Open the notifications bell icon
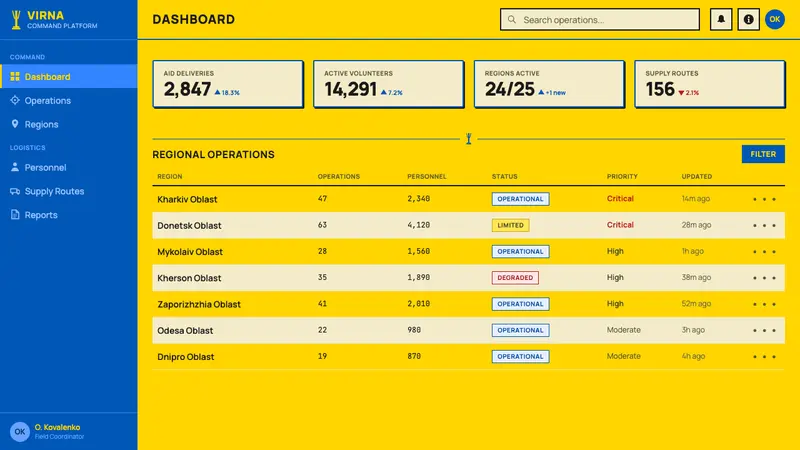This screenshot has height=450, width=800. pos(721,19)
